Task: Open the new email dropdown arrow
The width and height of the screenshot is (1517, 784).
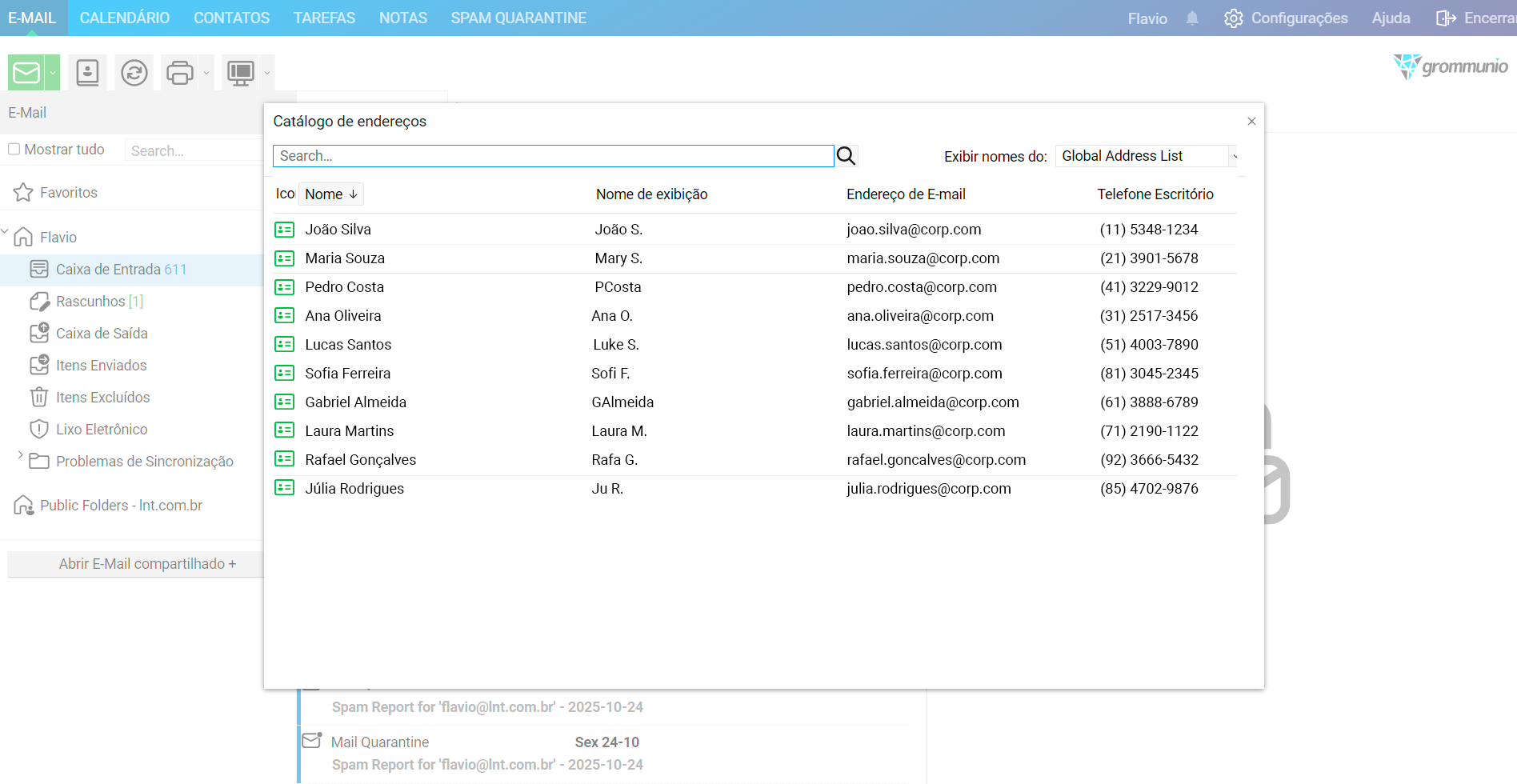Action: pyautogui.click(x=53, y=73)
